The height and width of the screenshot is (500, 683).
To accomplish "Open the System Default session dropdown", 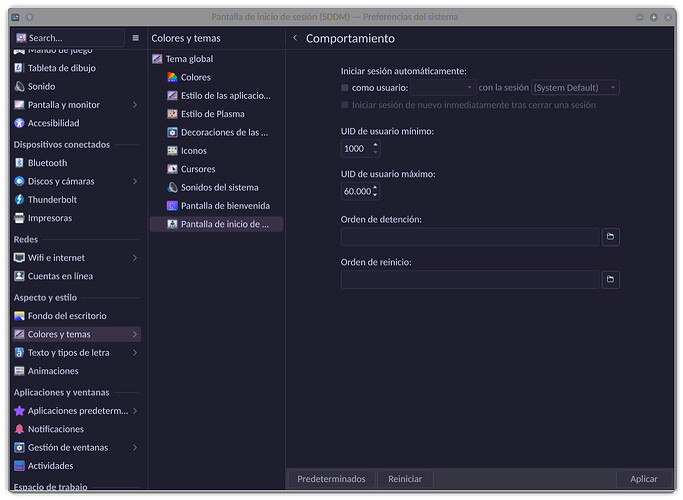I will (575, 88).
